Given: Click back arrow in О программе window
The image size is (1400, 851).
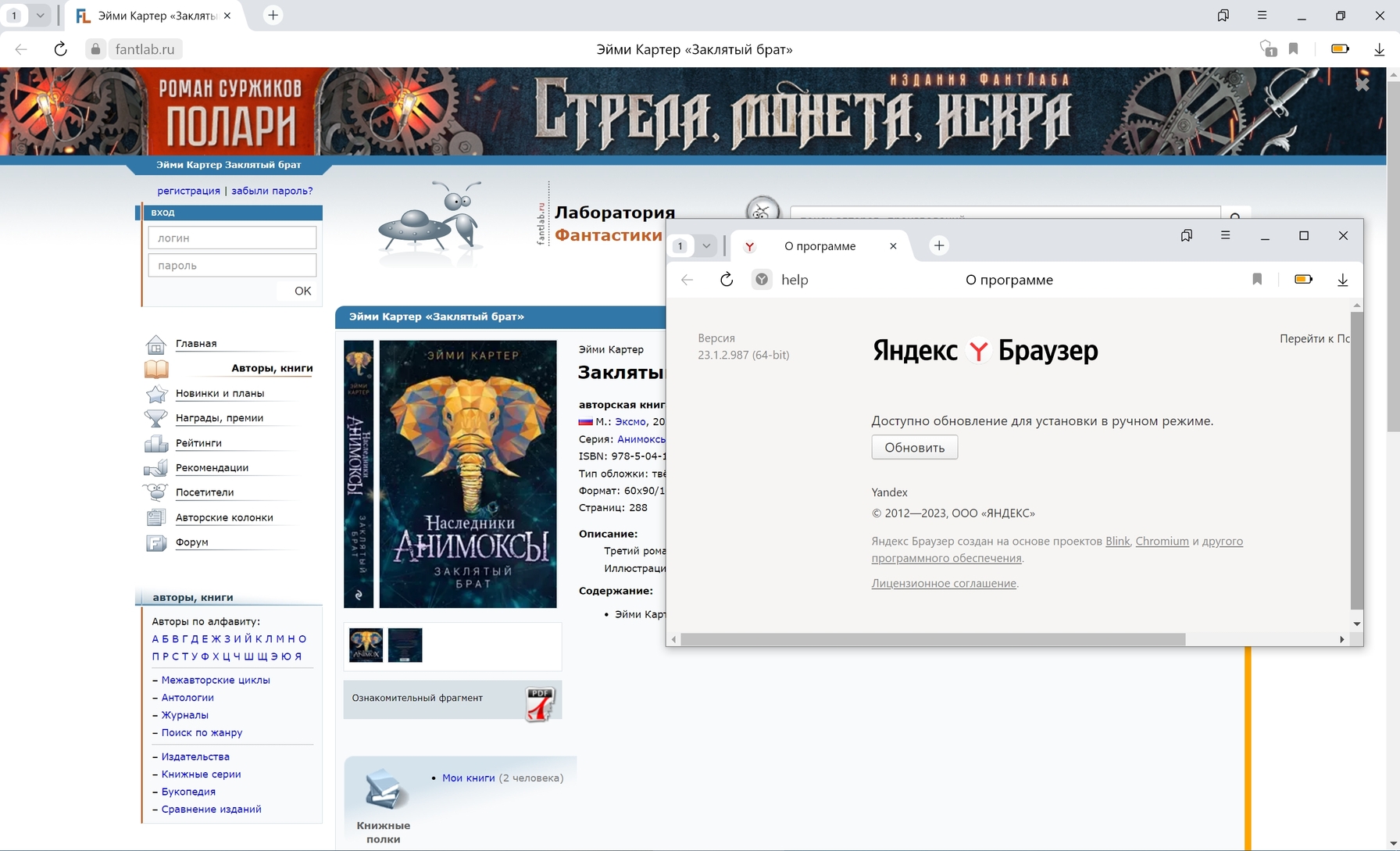Looking at the screenshot, I should click(687, 280).
